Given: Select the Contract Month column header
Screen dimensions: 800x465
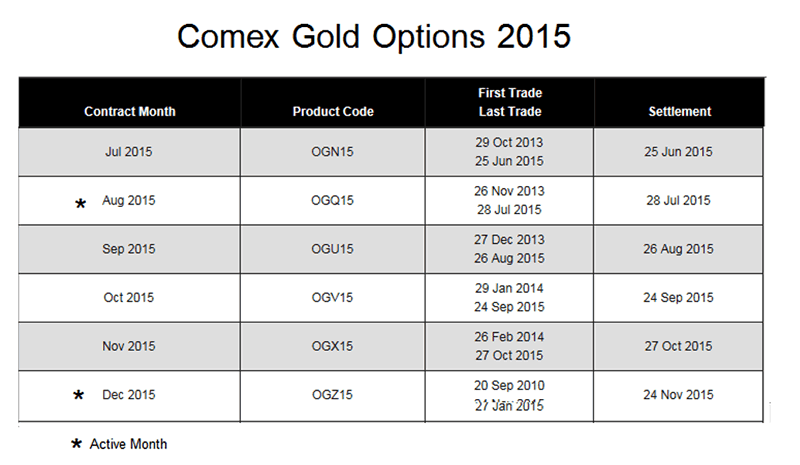Looking at the screenshot, I should pyautogui.click(x=129, y=112).
